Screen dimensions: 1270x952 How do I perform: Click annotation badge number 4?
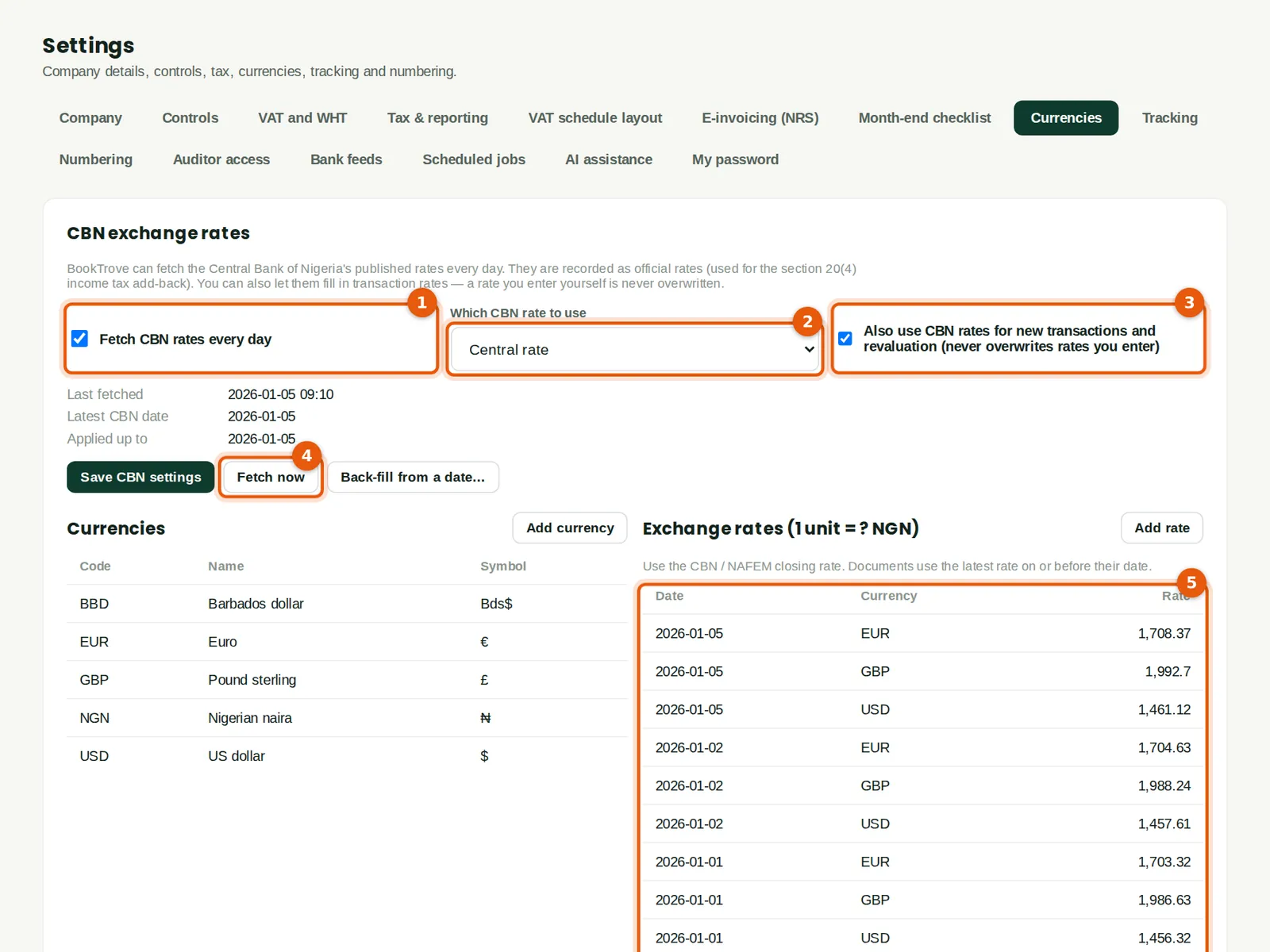(x=306, y=455)
